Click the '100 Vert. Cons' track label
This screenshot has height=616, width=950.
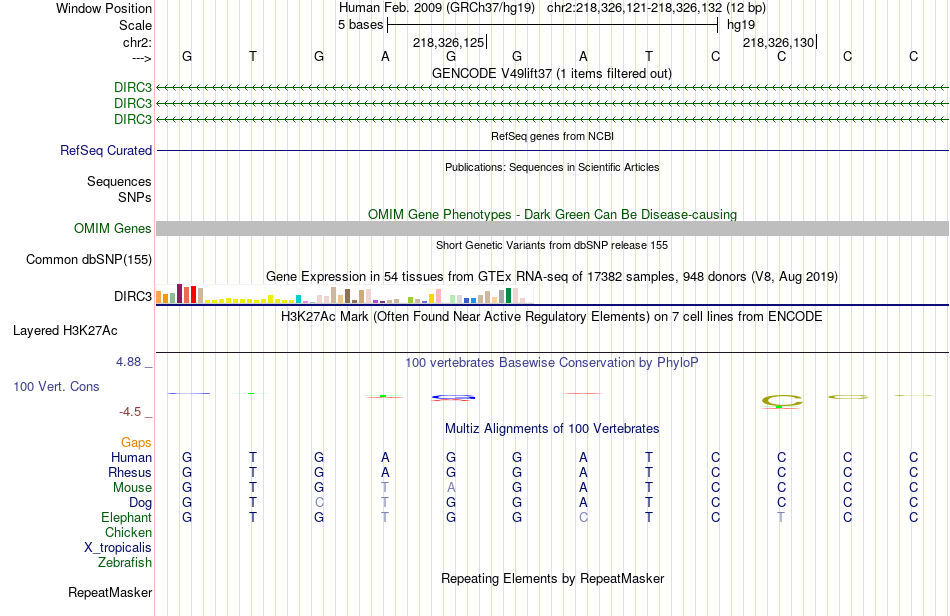click(x=56, y=386)
